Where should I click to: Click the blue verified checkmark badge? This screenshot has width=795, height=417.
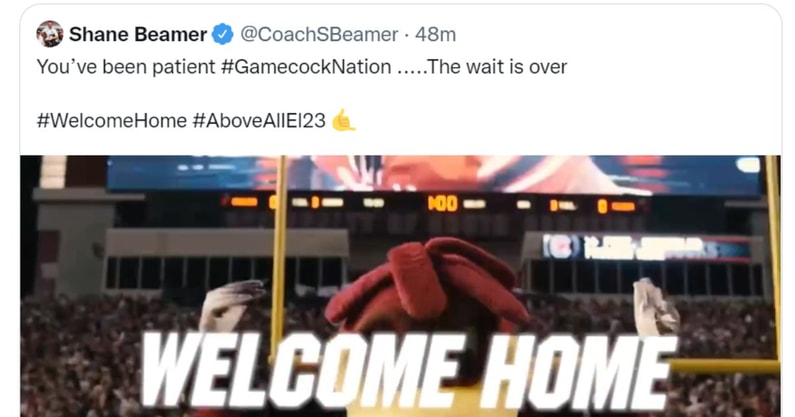[222, 34]
